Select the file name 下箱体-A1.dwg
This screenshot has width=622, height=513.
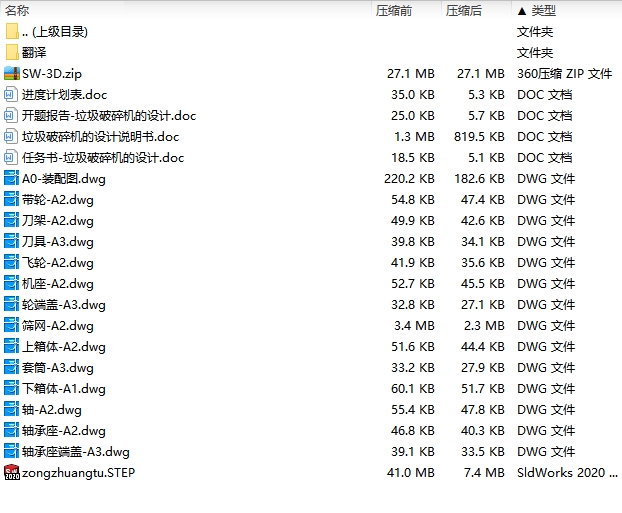tap(63, 389)
